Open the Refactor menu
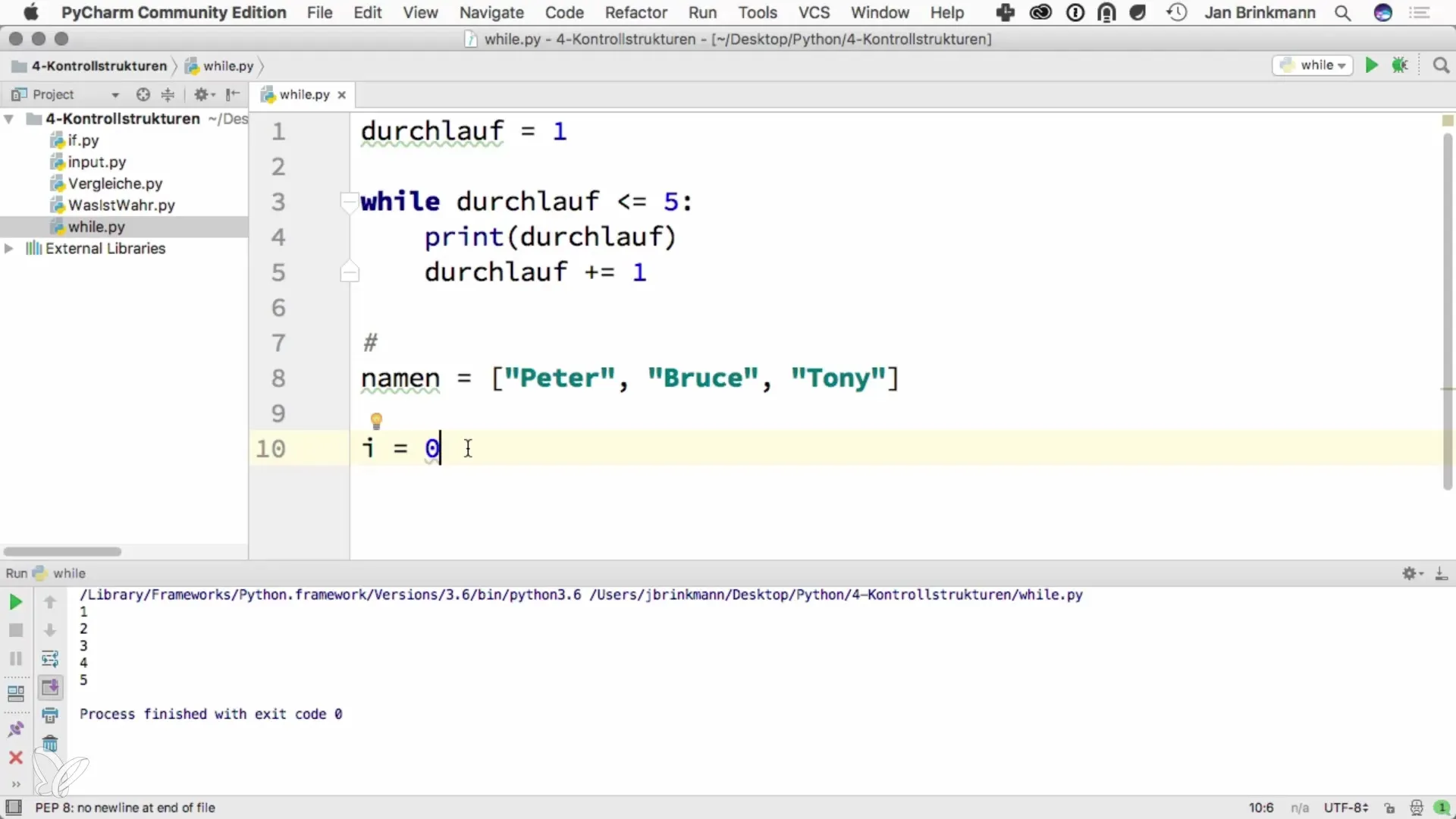Screen dimensions: 1456x819 (x=635, y=13)
